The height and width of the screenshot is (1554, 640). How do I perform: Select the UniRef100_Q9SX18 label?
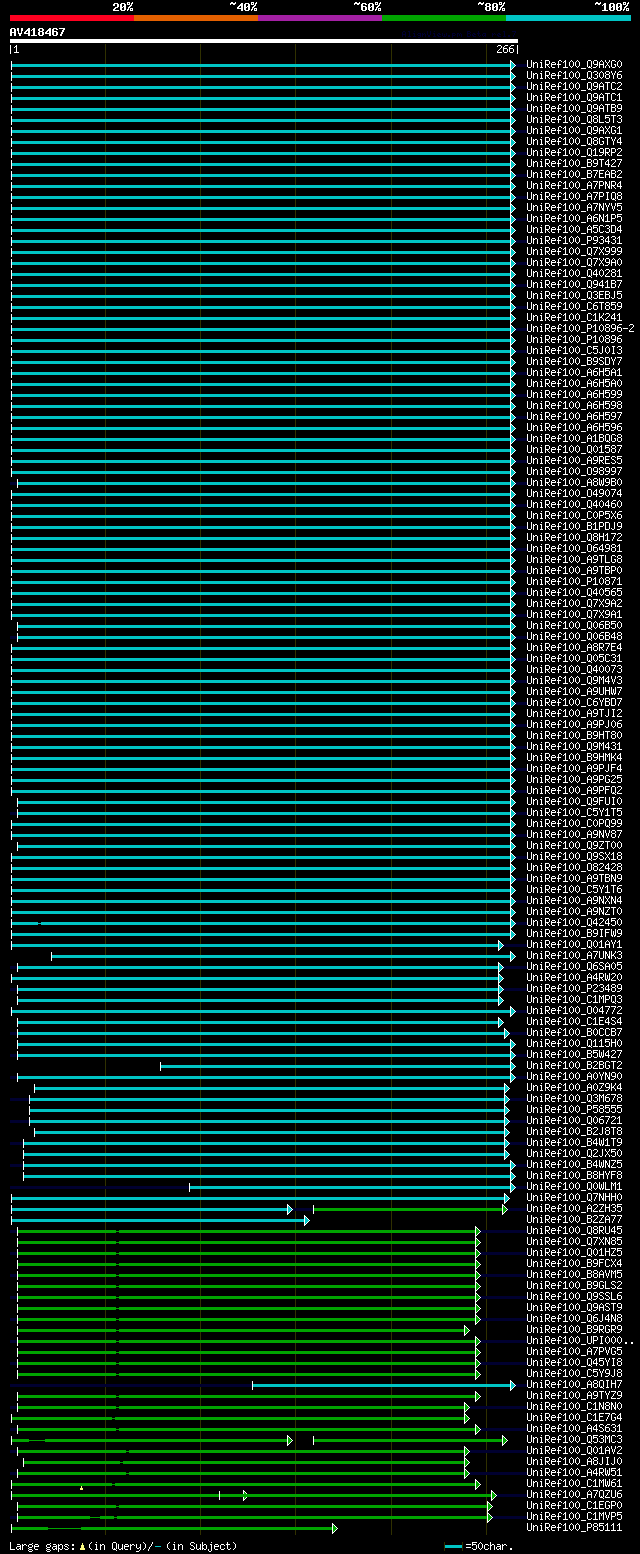(x=574, y=856)
